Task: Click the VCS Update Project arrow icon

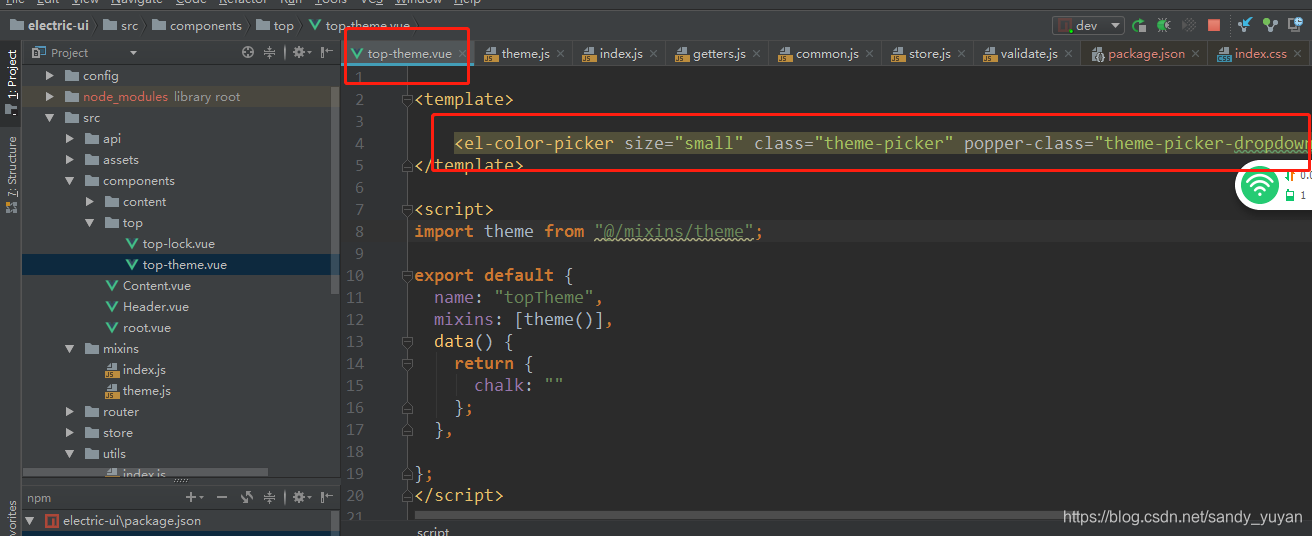Action: (1246, 25)
